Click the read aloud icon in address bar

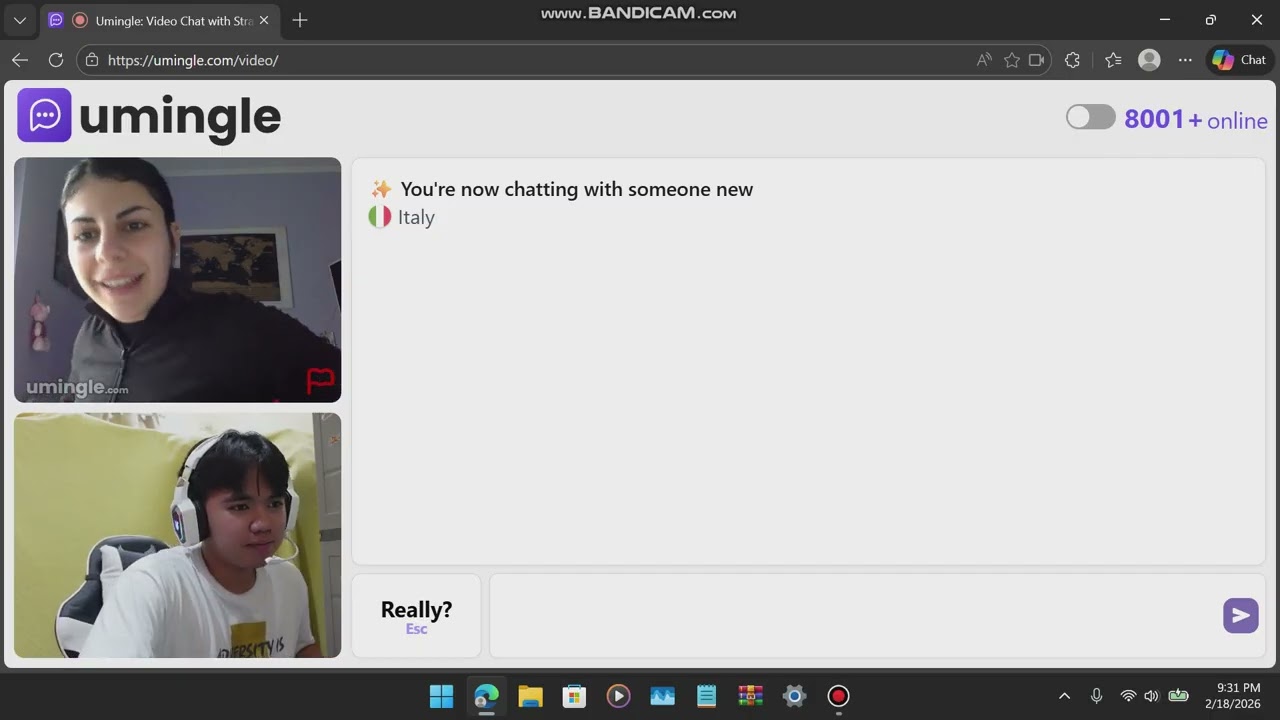pos(985,60)
